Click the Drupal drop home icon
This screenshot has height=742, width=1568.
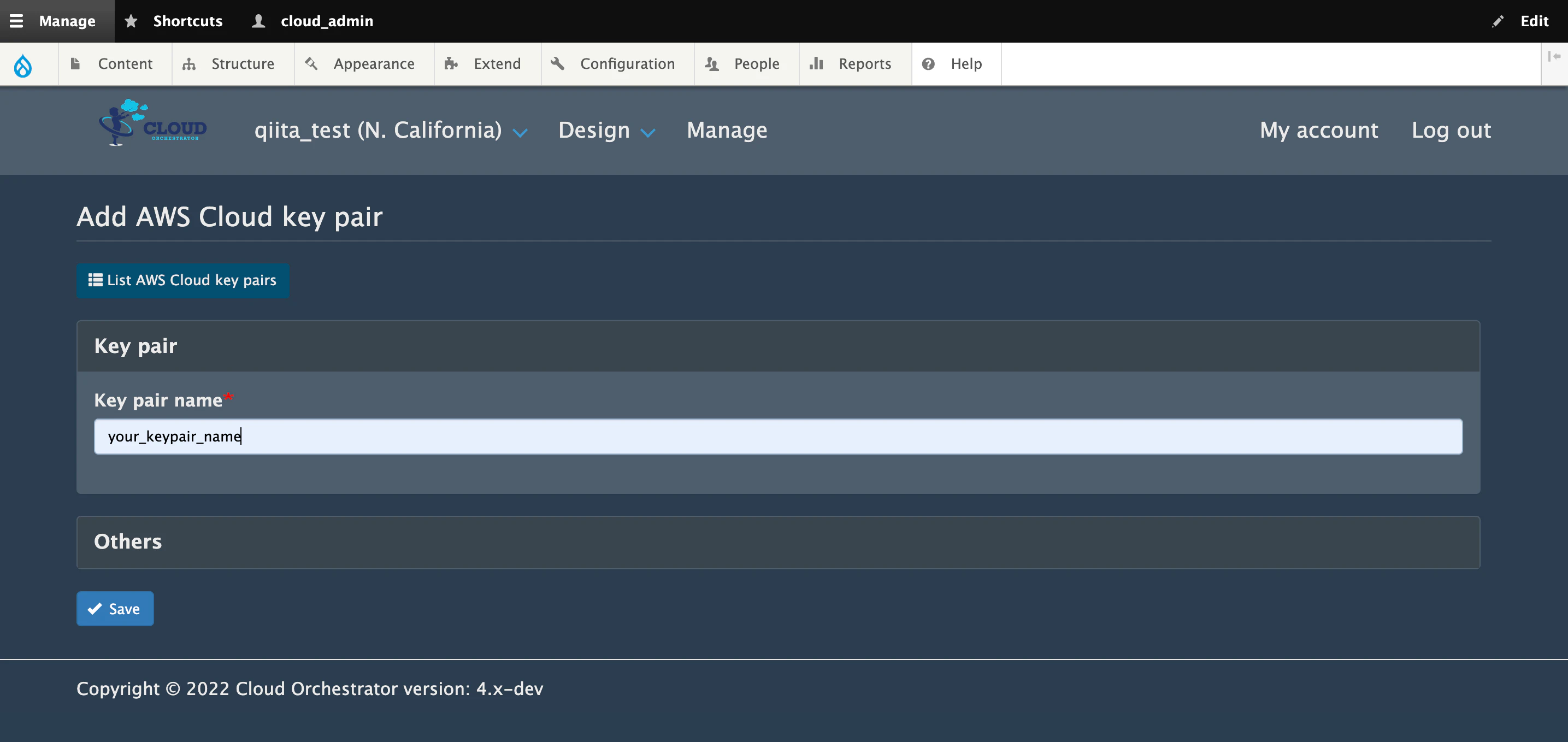[23, 64]
